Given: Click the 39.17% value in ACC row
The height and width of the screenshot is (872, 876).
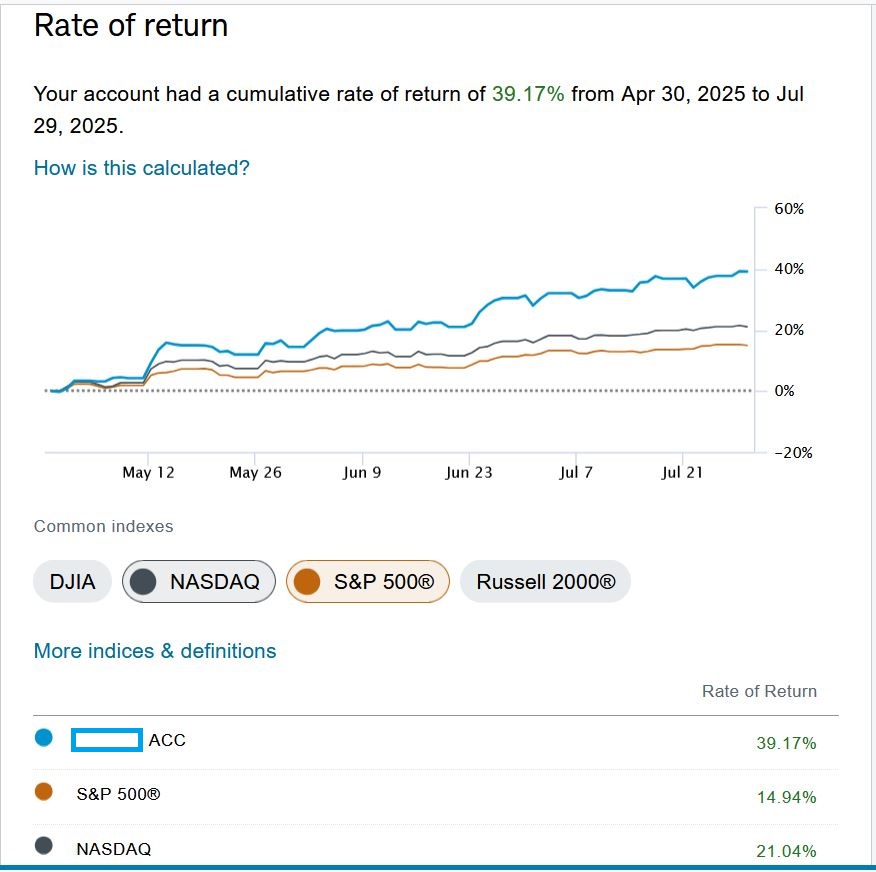Looking at the screenshot, I should (786, 743).
